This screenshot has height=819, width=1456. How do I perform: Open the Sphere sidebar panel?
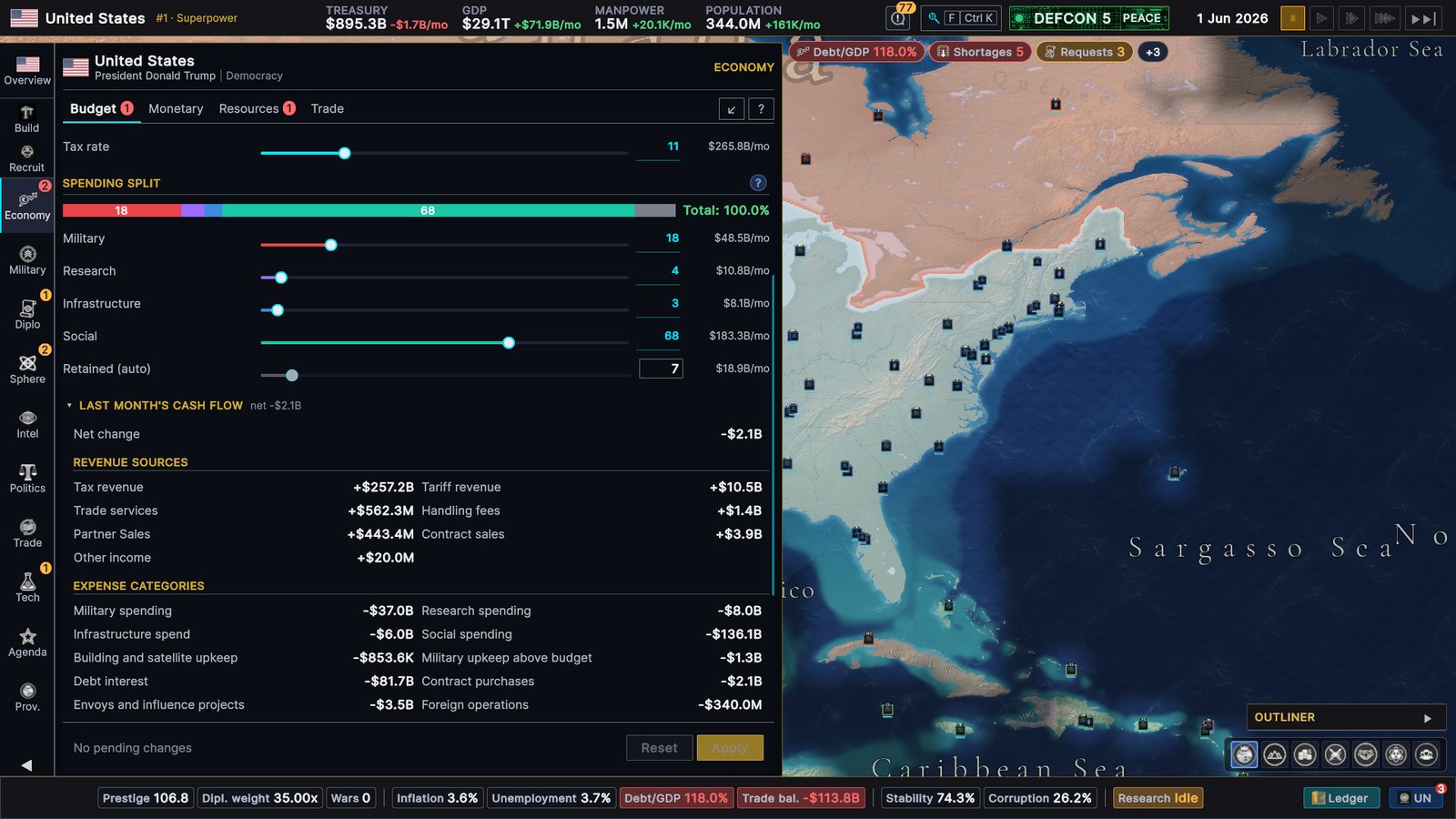[x=27, y=369]
